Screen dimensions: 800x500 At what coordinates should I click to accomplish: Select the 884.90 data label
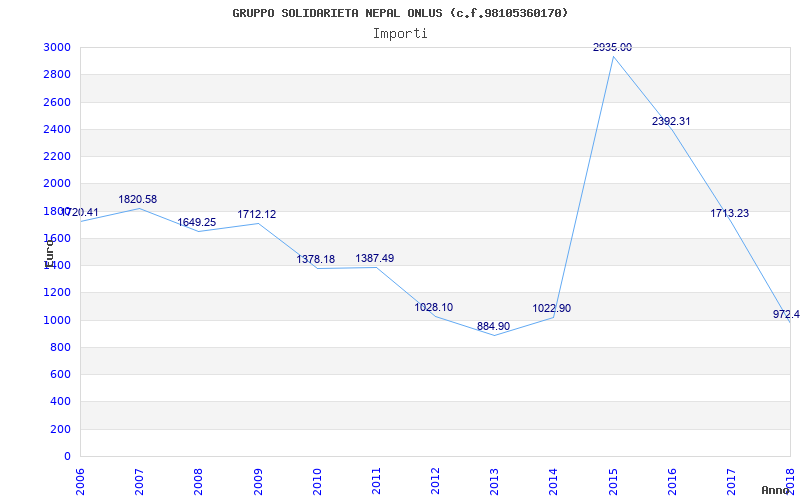pos(493,326)
